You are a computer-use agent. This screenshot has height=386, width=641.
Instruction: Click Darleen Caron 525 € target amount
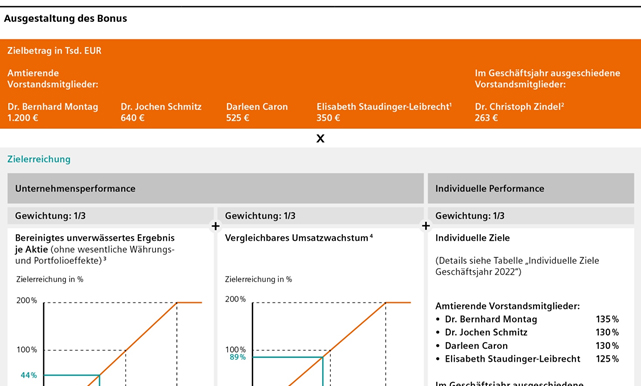(x=257, y=112)
